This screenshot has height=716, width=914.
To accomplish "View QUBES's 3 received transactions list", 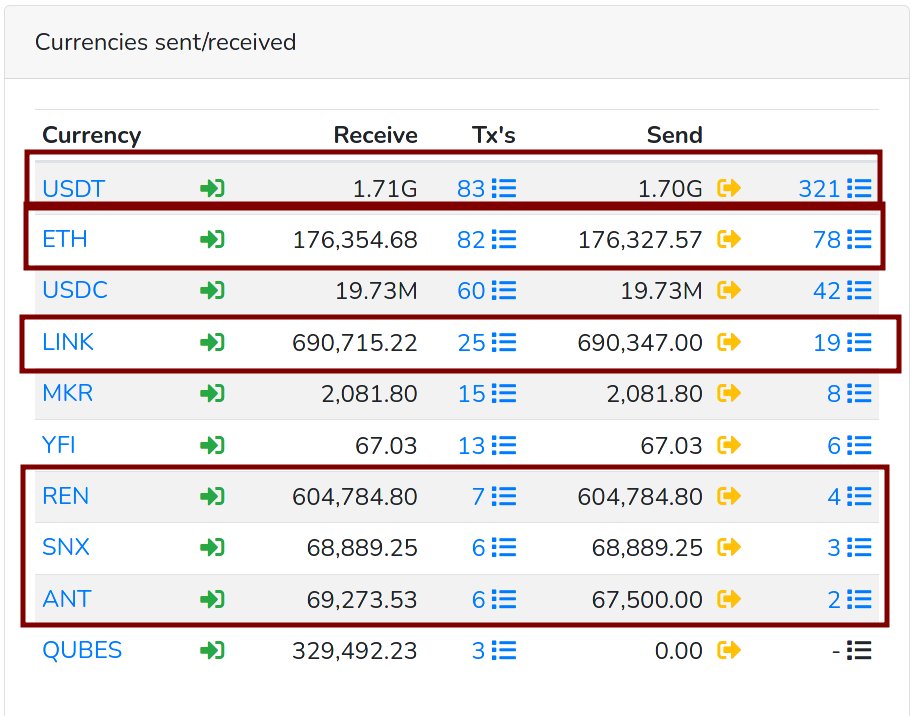I will click(x=494, y=651).
